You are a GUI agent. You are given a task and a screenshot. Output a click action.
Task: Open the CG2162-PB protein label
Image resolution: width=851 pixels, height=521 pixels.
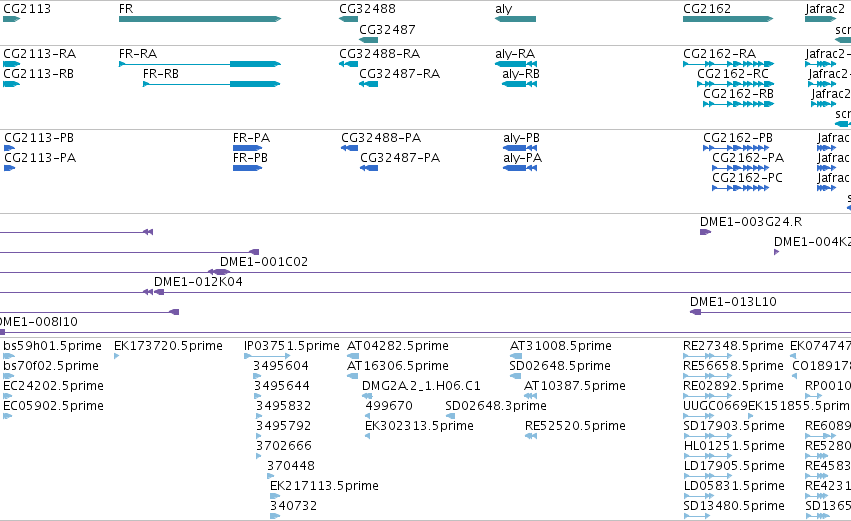click(738, 138)
